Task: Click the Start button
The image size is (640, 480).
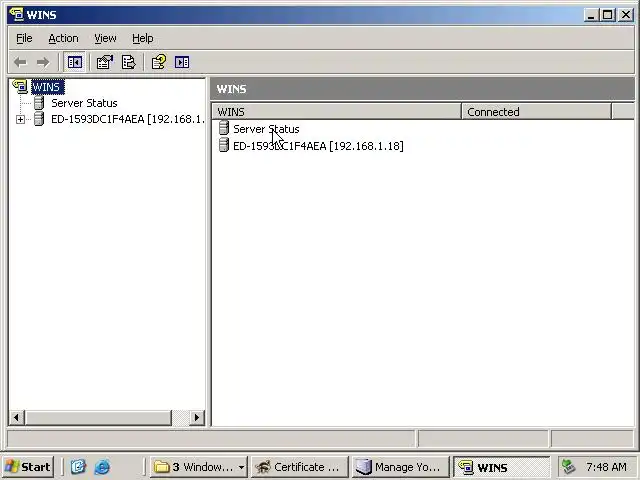Action: [x=28, y=467]
